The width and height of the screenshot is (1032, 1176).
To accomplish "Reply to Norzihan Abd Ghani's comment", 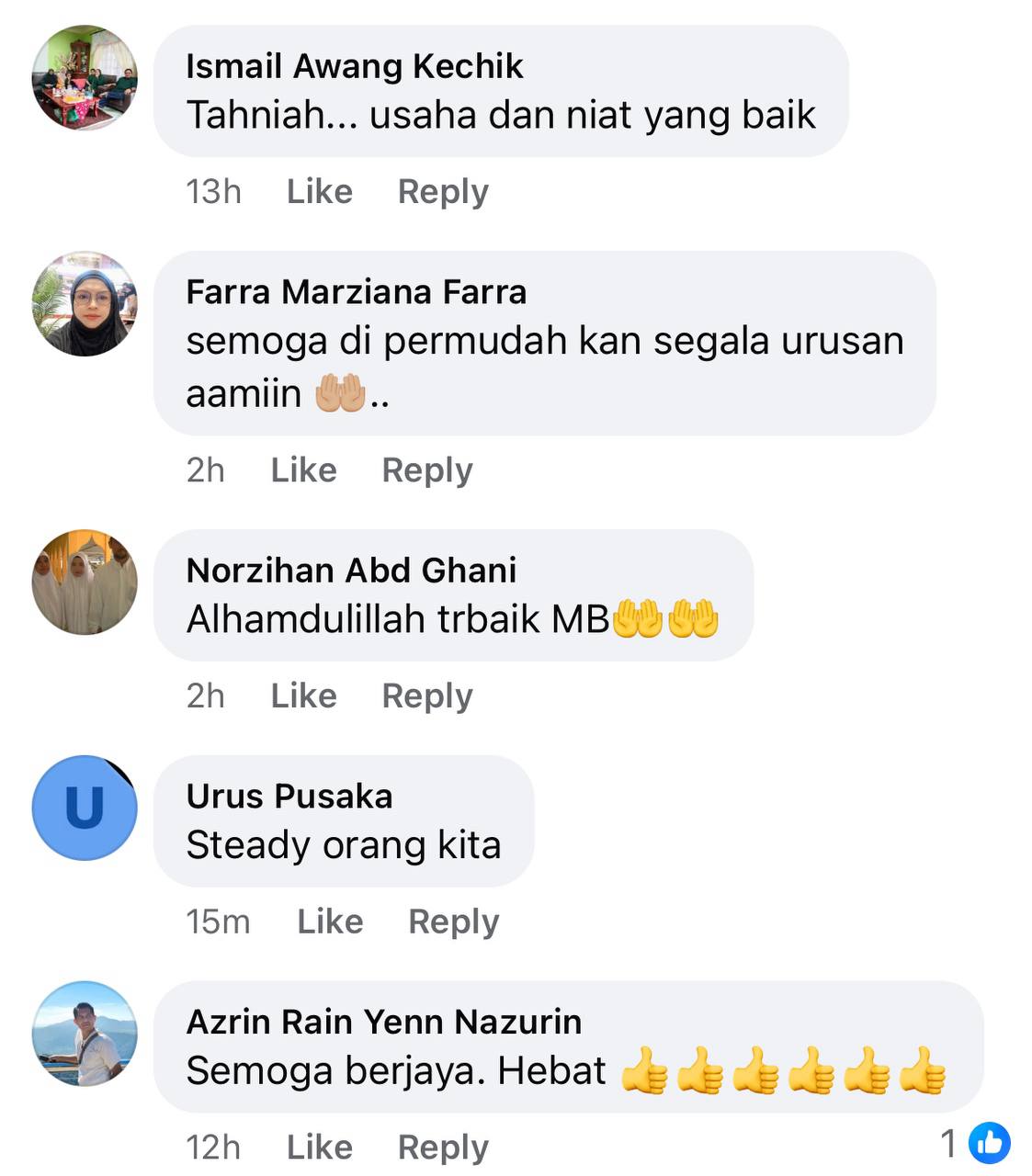I will pyautogui.click(x=427, y=695).
